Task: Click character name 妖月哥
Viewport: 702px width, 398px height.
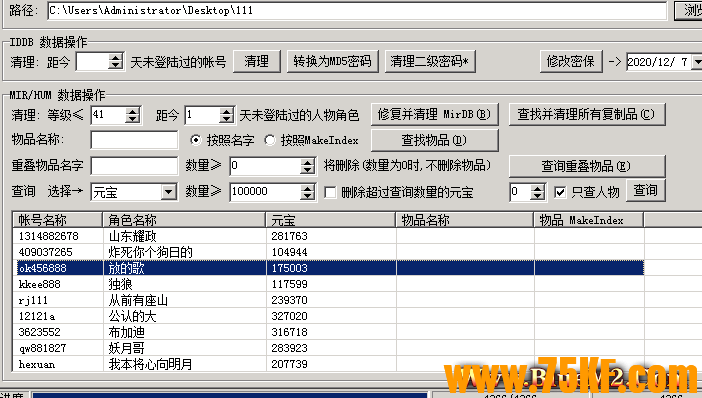Action: click(127, 348)
